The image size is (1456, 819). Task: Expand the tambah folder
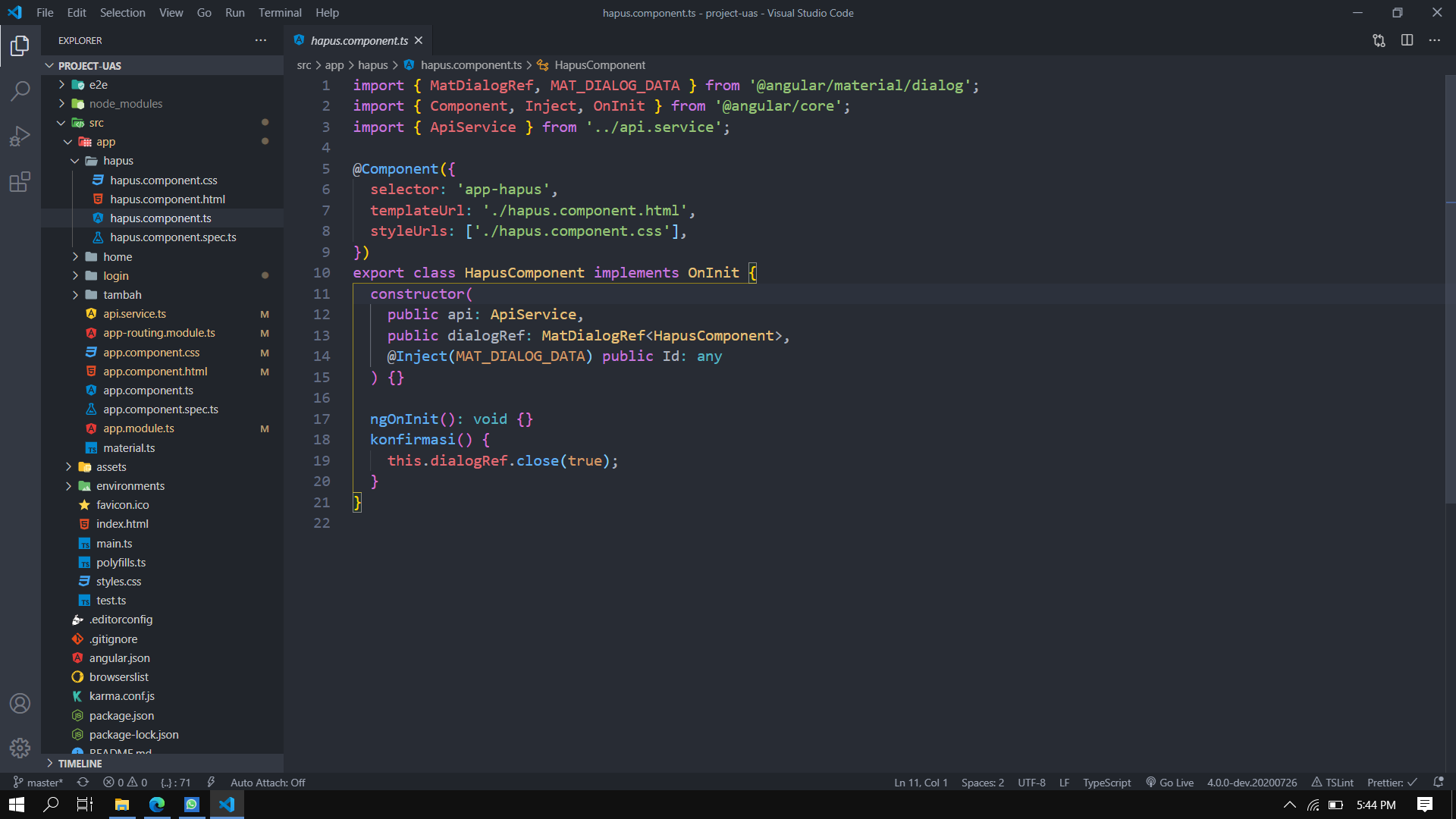pyautogui.click(x=163, y=295)
